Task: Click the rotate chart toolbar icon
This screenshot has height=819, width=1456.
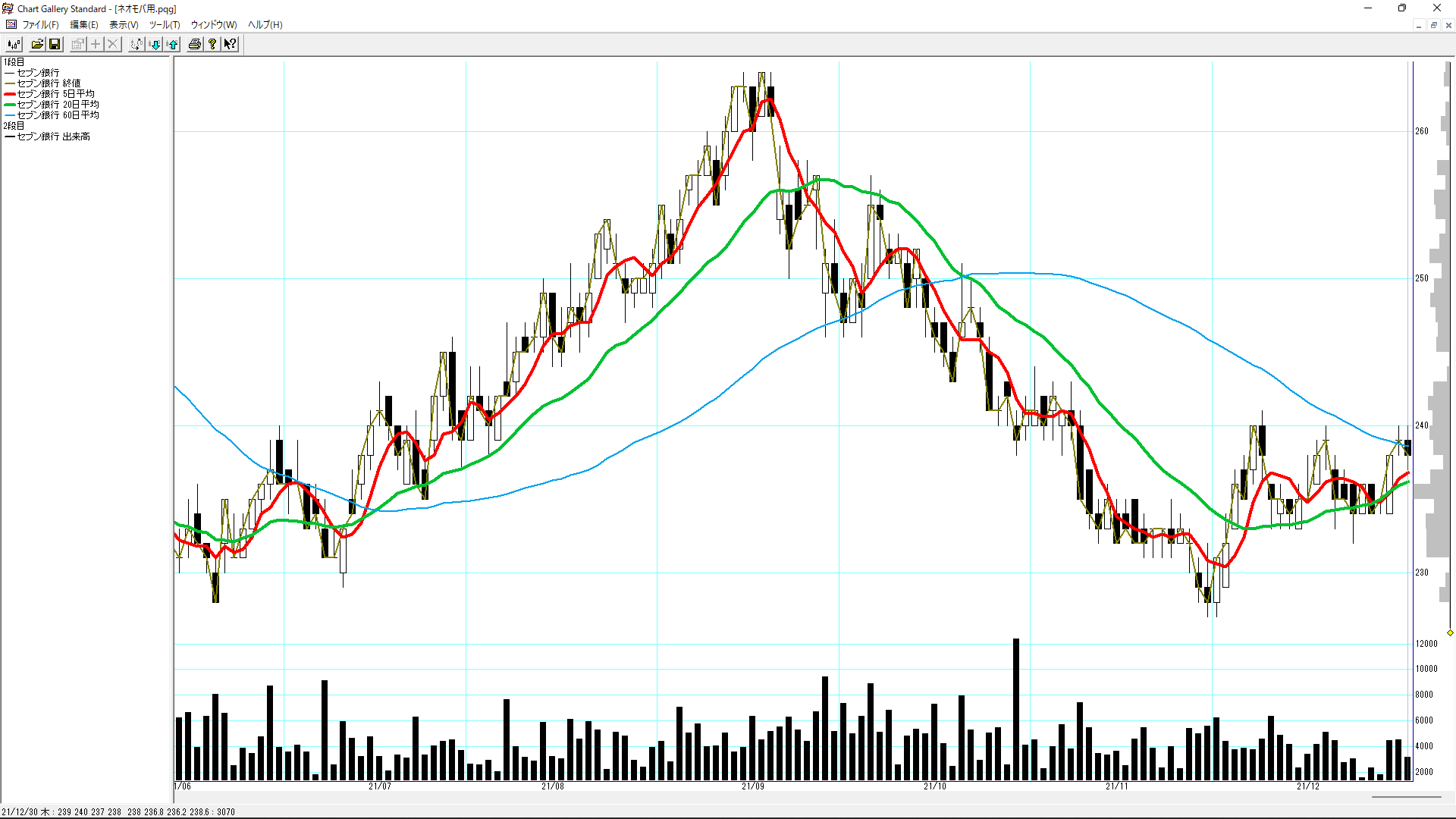Action: pyautogui.click(x=136, y=44)
